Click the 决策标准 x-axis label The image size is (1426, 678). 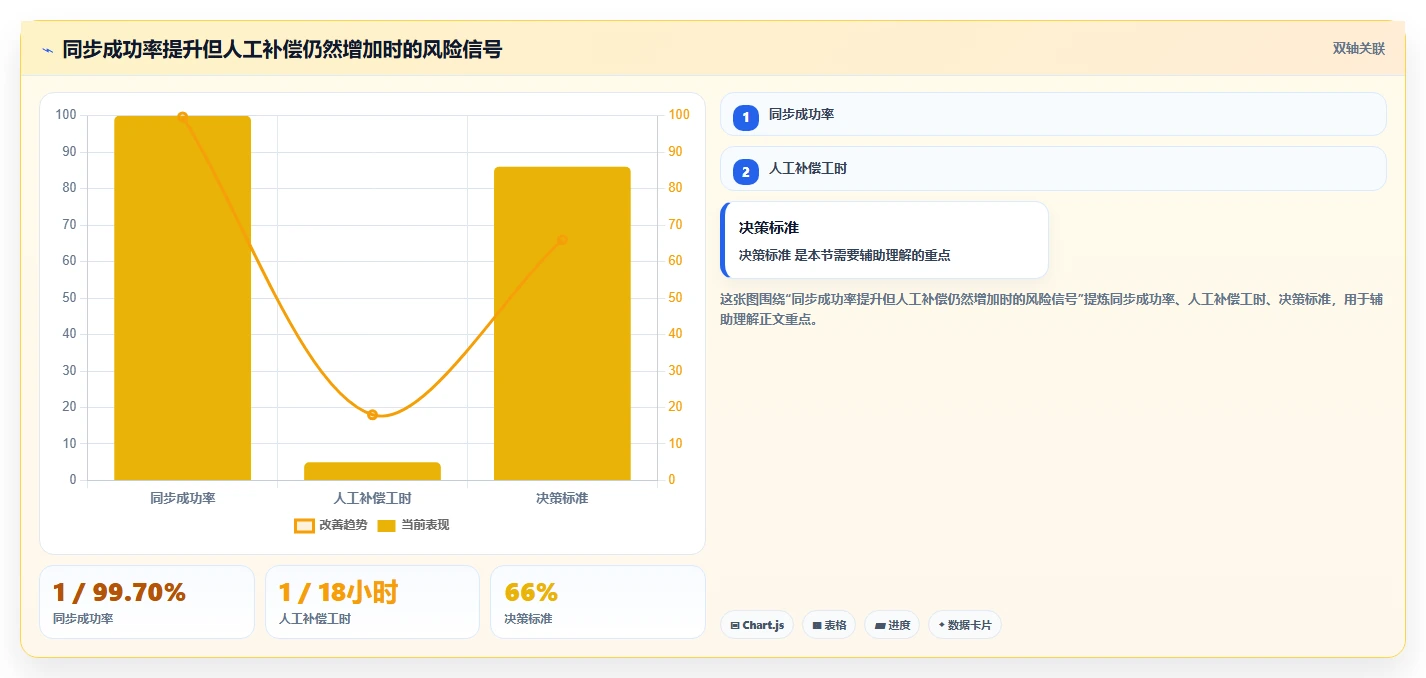point(562,498)
